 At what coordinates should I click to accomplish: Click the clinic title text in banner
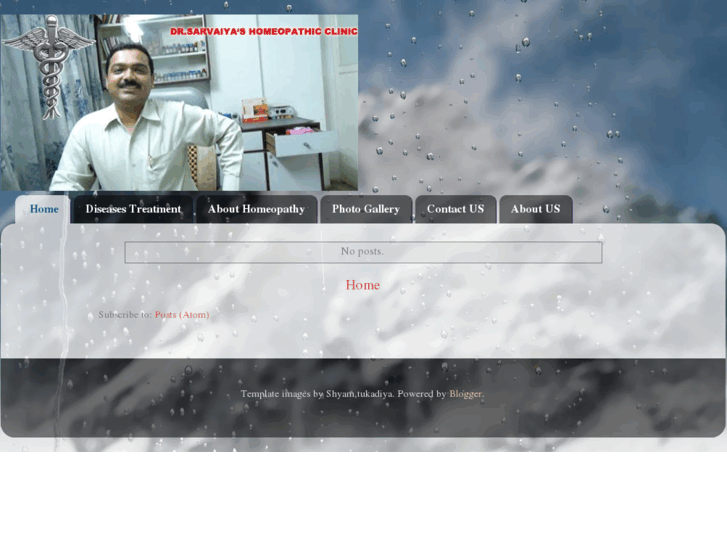(264, 32)
